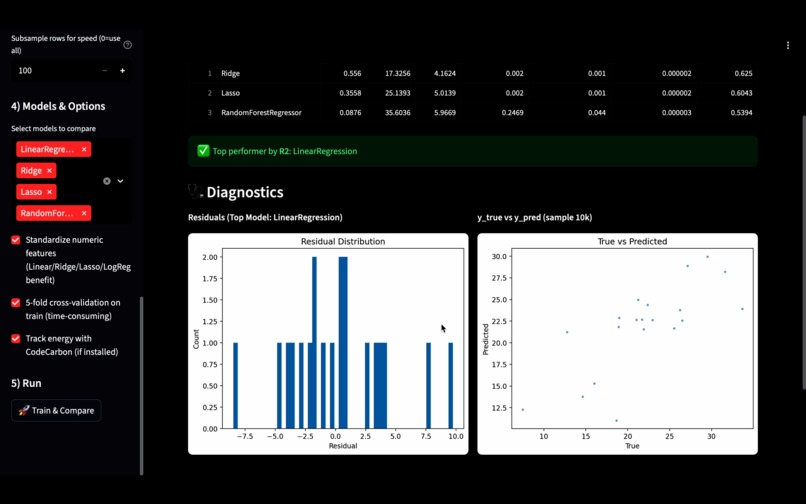Select the 0.5394 value in RandomForest row
806x504 pixels.
[x=741, y=113]
